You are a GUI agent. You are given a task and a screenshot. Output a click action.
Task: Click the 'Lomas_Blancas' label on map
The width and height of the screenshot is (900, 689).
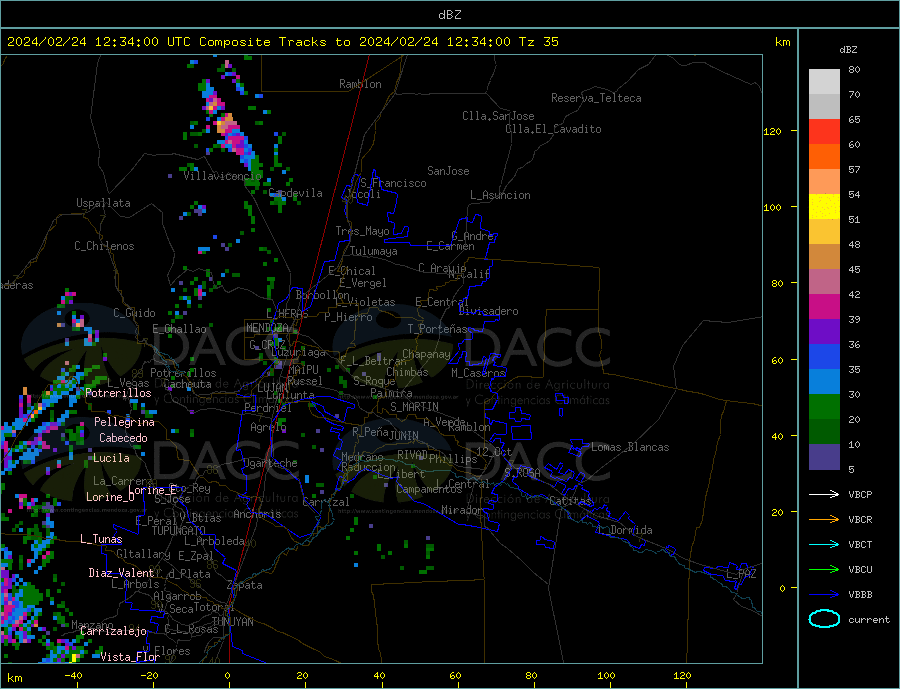point(630,447)
